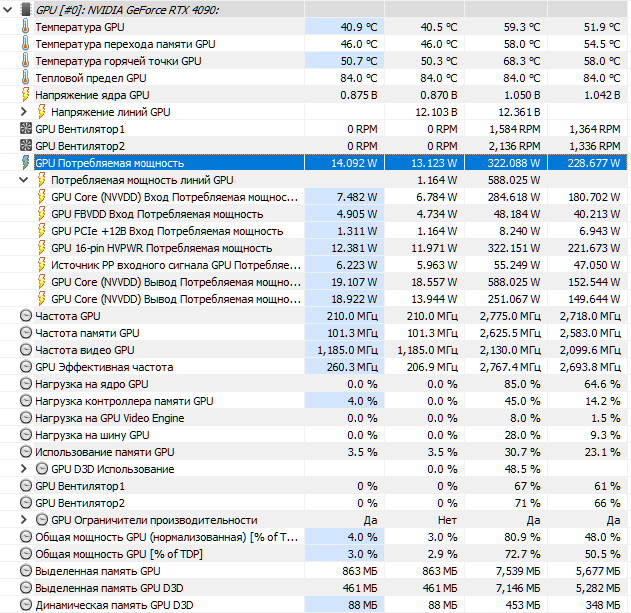This screenshot has width=631, height=613.
Task: Click the 72.7 % of TDP maximum value
Action: (x=522, y=554)
